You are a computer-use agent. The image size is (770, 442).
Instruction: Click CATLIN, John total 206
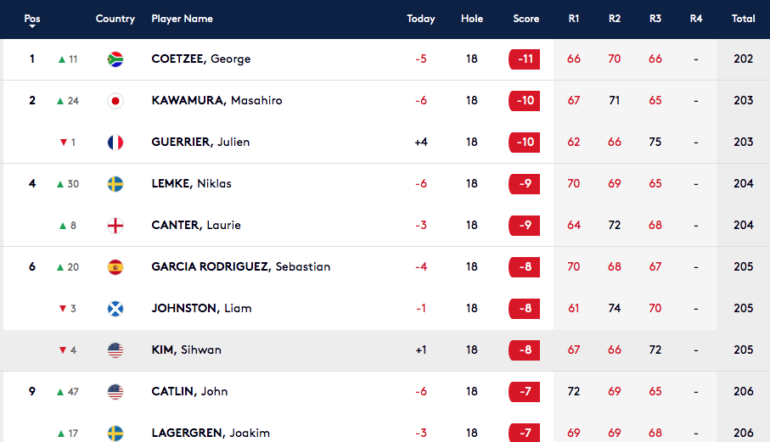click(743, 391)
